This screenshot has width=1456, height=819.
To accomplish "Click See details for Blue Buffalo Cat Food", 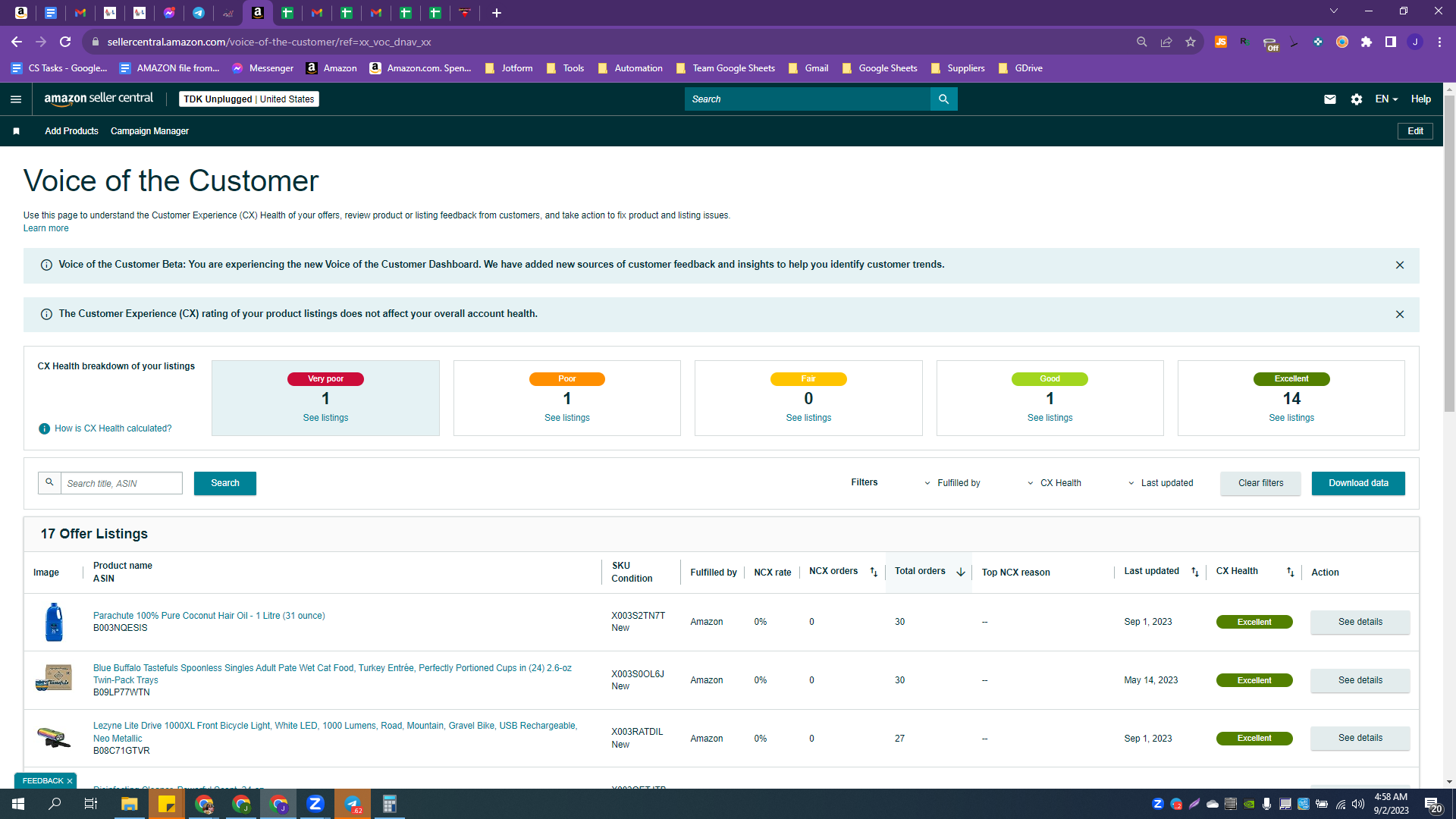I will point(1360,681).
